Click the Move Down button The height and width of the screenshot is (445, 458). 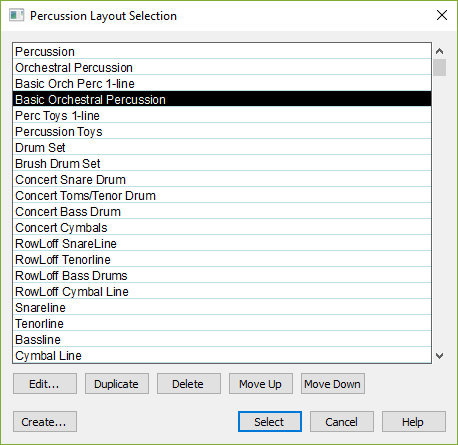(x=333, y=384)
